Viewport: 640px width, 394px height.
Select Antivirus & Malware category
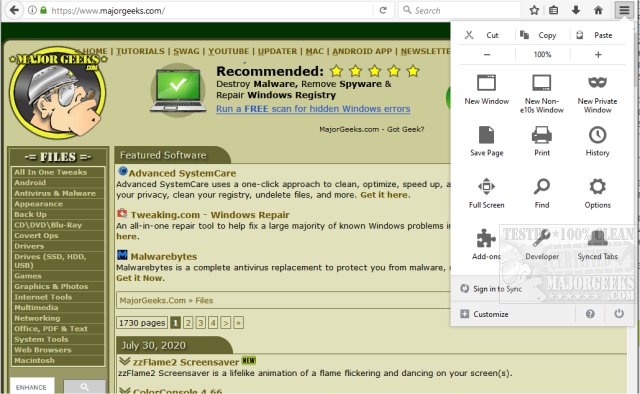click(x=58, y=194)
